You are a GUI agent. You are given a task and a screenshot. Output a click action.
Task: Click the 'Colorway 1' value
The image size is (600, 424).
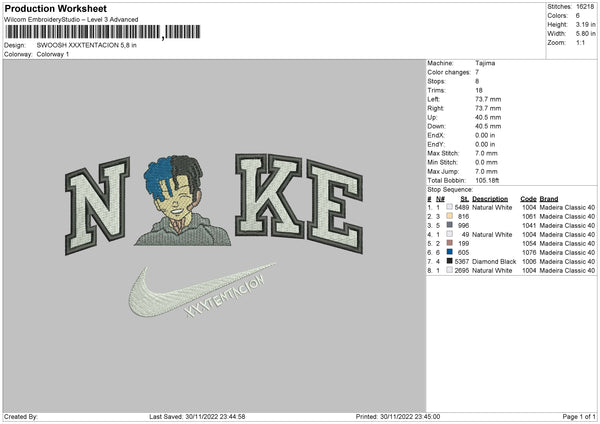point(53,54)
